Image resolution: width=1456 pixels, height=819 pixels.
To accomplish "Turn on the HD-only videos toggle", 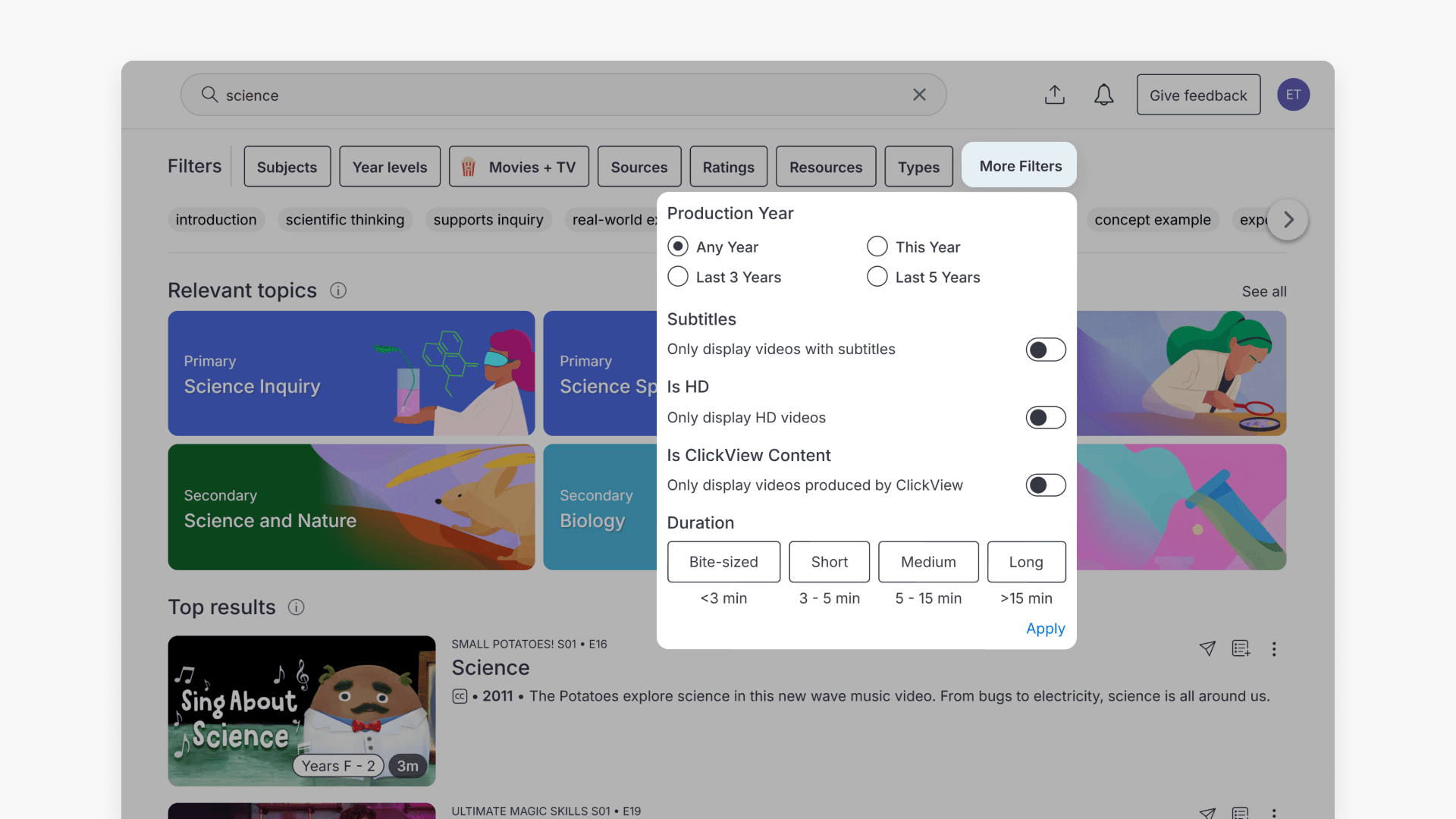I will [1045, 417].
